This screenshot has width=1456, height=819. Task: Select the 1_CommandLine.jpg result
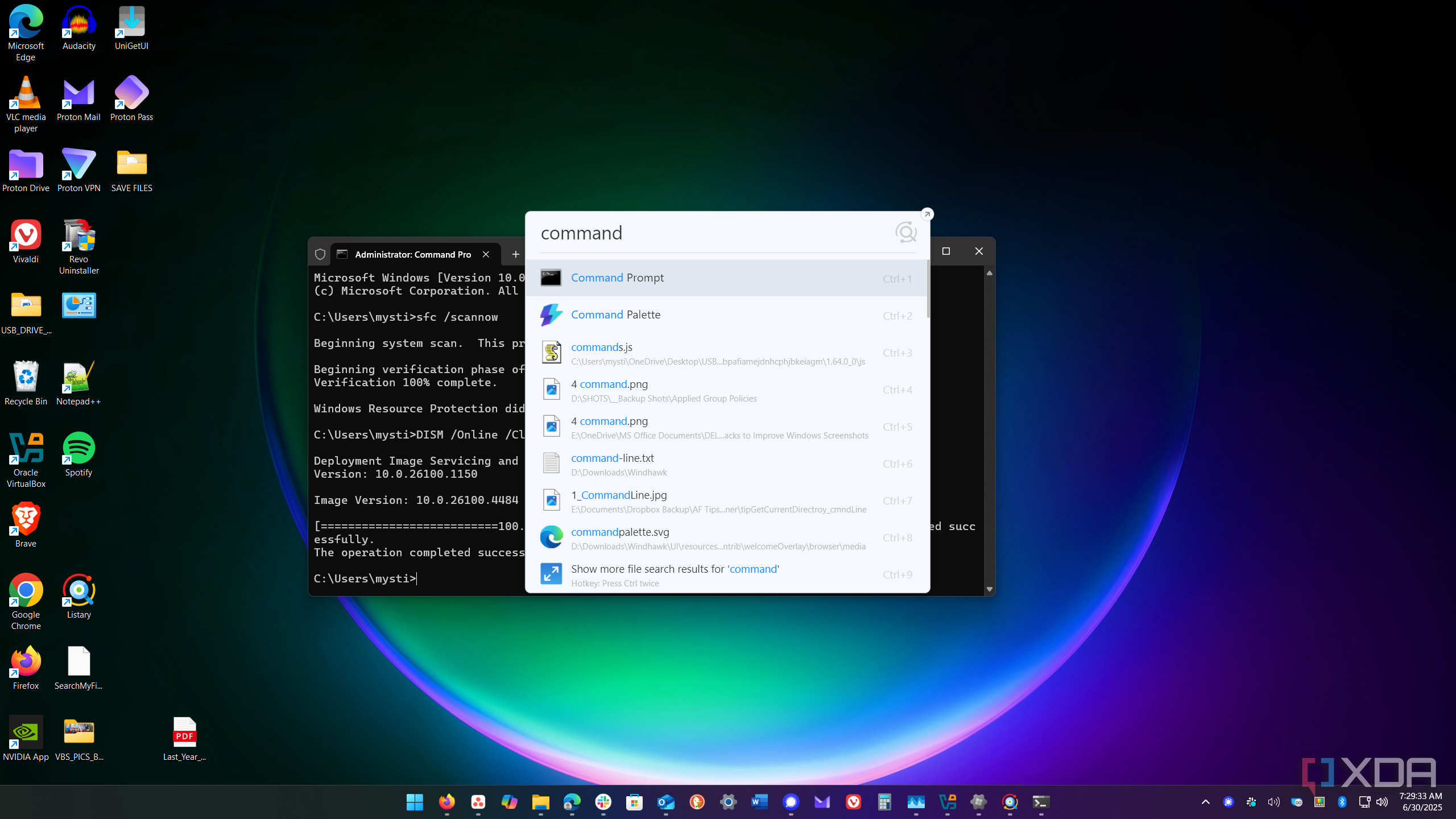726,500
